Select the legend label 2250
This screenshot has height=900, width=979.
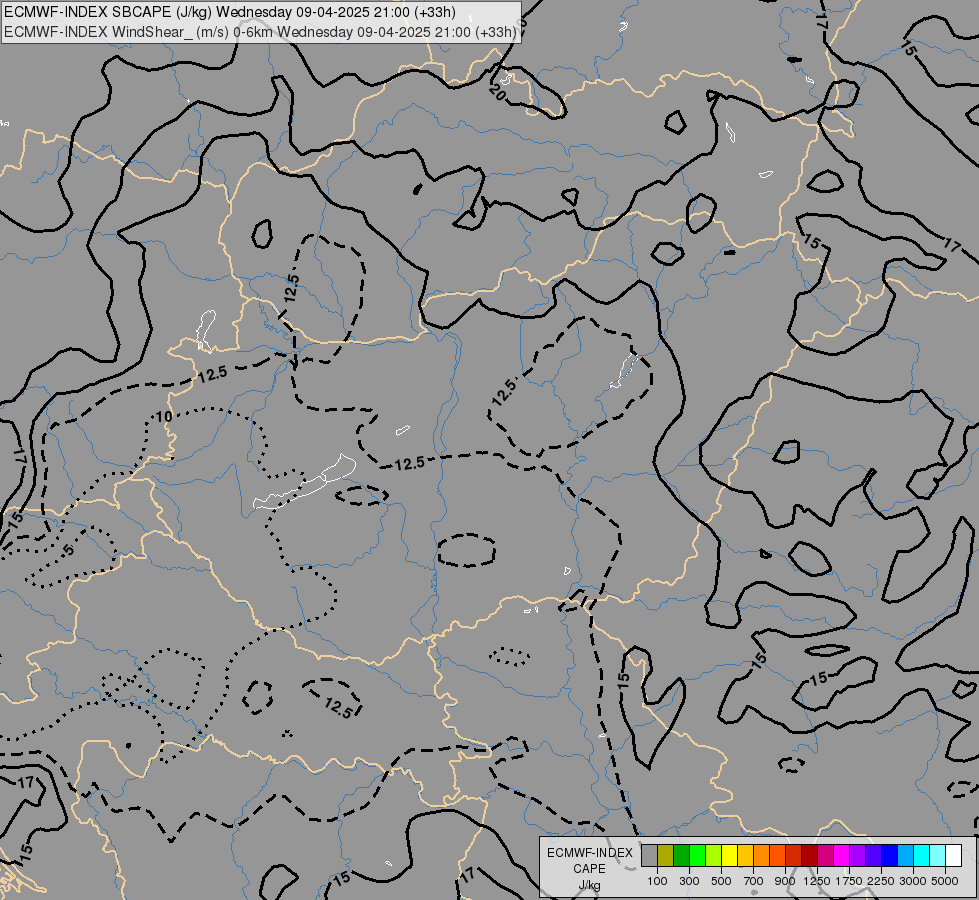point(881,881)
